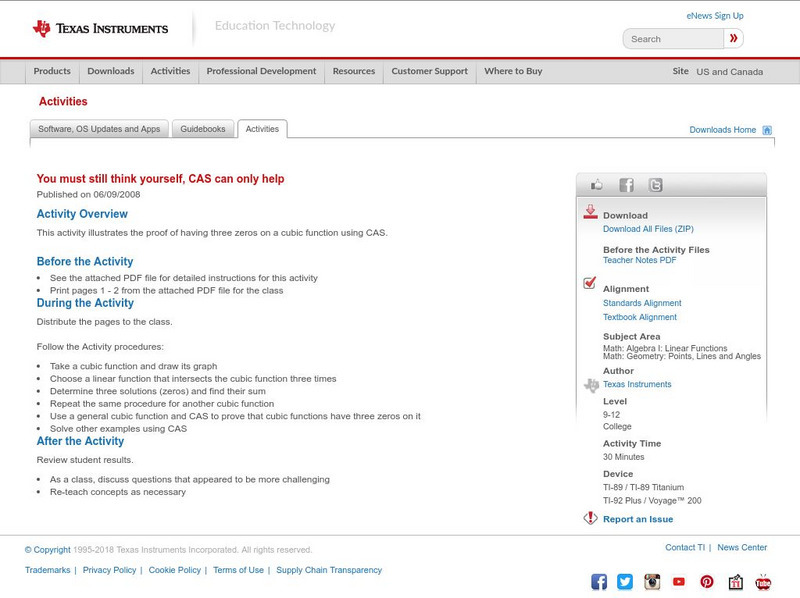This screenshot has height=598, width=800.
Task: Open Standards Alignment link
Action: [x=642, y=303]
